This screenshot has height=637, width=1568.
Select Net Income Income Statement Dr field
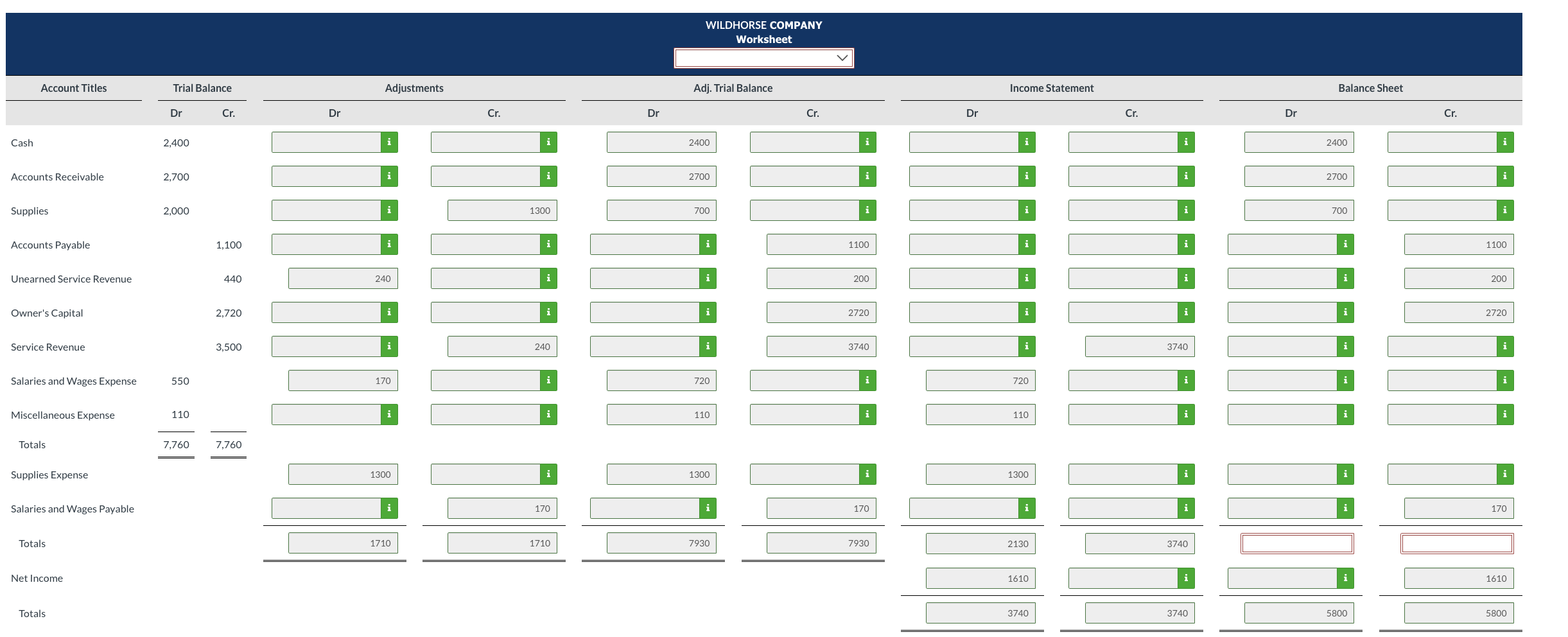click(x=980, y=578)
